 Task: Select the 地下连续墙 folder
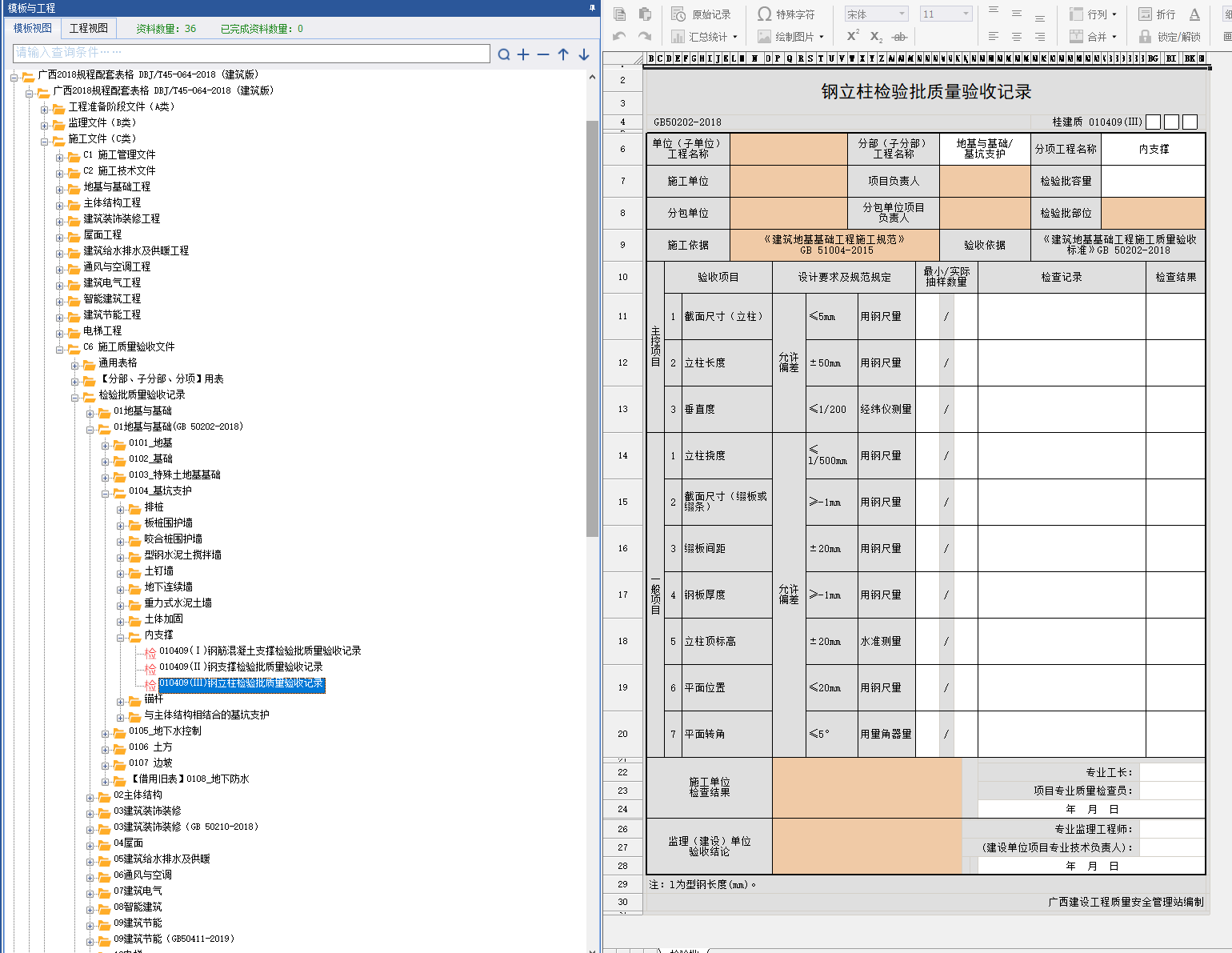tap(168, 587)
